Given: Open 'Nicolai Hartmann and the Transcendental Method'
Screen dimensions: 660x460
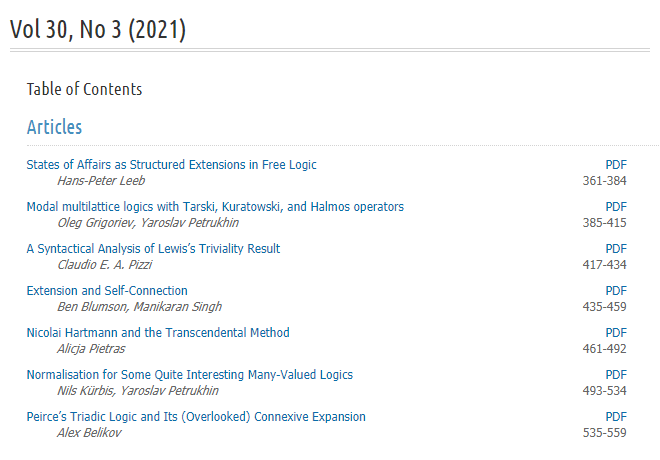Looking at the screenshot, I should click(158, 333).
